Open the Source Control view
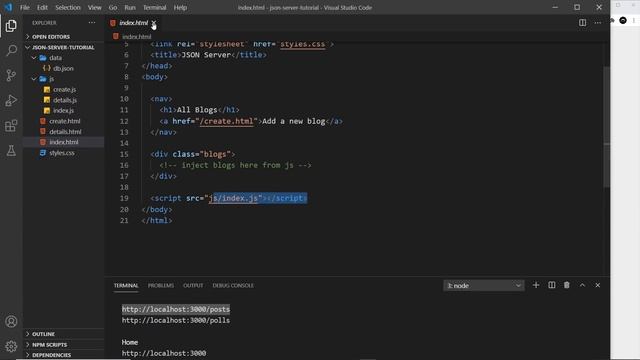 pyautogui.click(x=11, y=76)
